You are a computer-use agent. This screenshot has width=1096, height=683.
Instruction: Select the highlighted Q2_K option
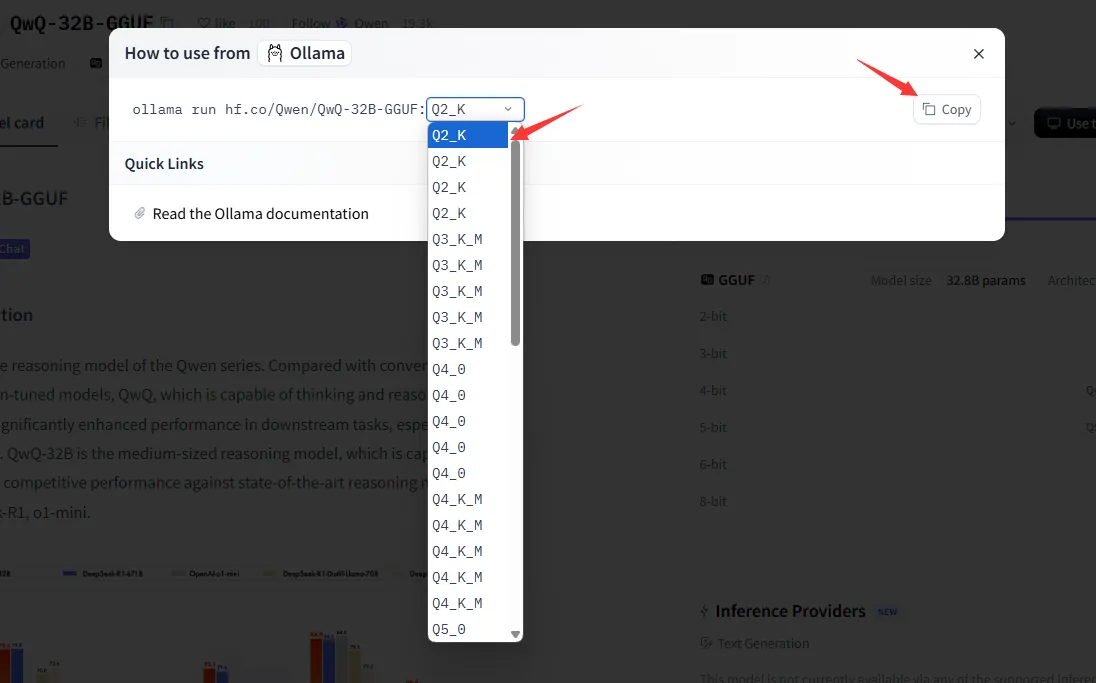tap(468, 135)
